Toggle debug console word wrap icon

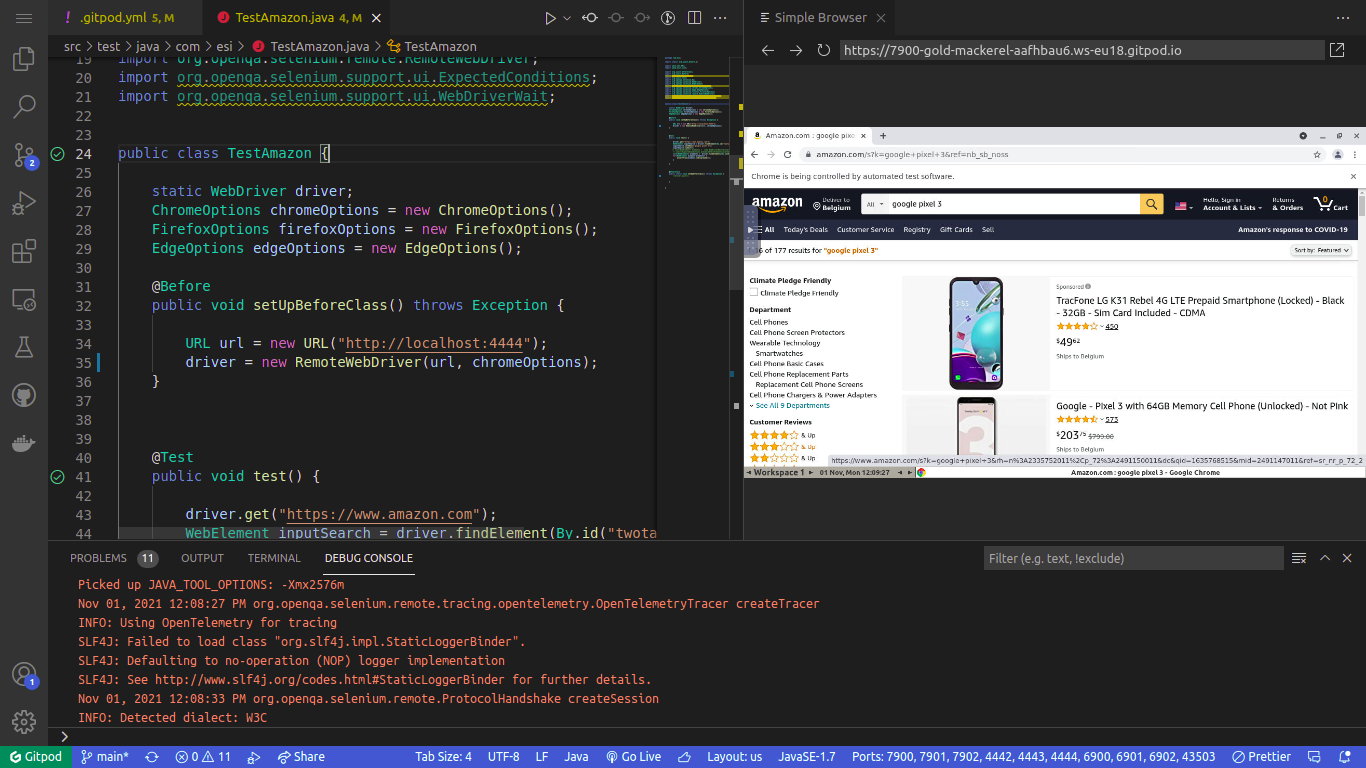(x=1299, y=558)
